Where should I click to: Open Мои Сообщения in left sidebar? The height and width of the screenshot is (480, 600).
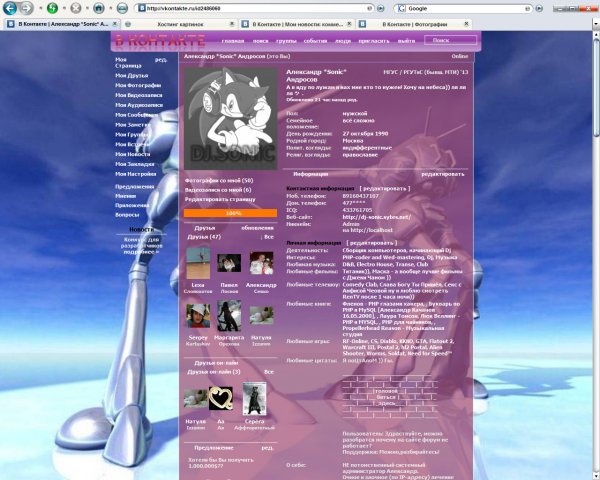point(136,115)
